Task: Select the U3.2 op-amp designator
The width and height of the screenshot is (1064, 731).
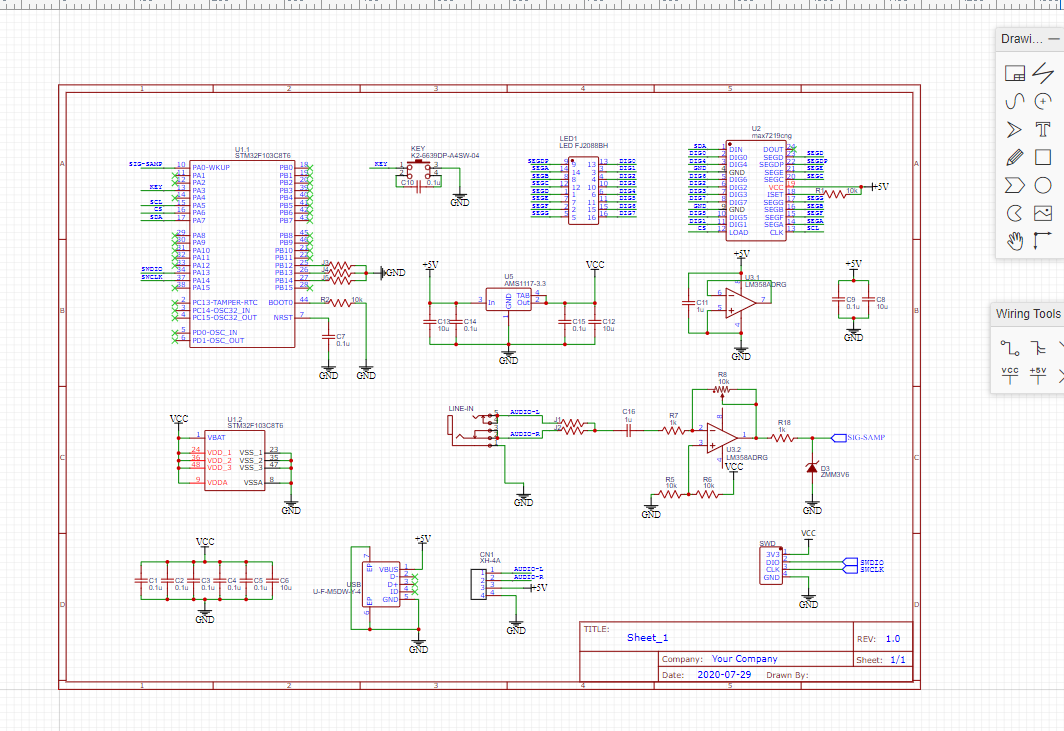Action: (734, 450)
